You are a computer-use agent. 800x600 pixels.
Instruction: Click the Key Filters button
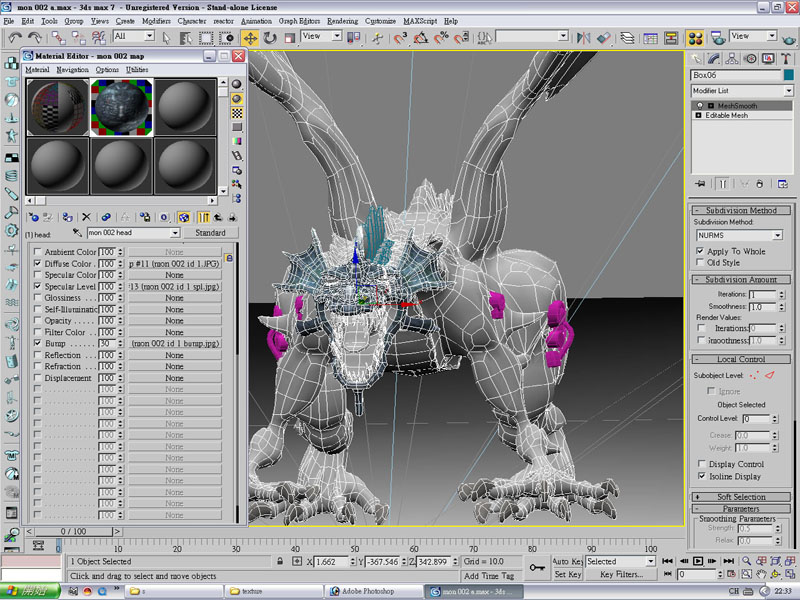coord(621,574)
